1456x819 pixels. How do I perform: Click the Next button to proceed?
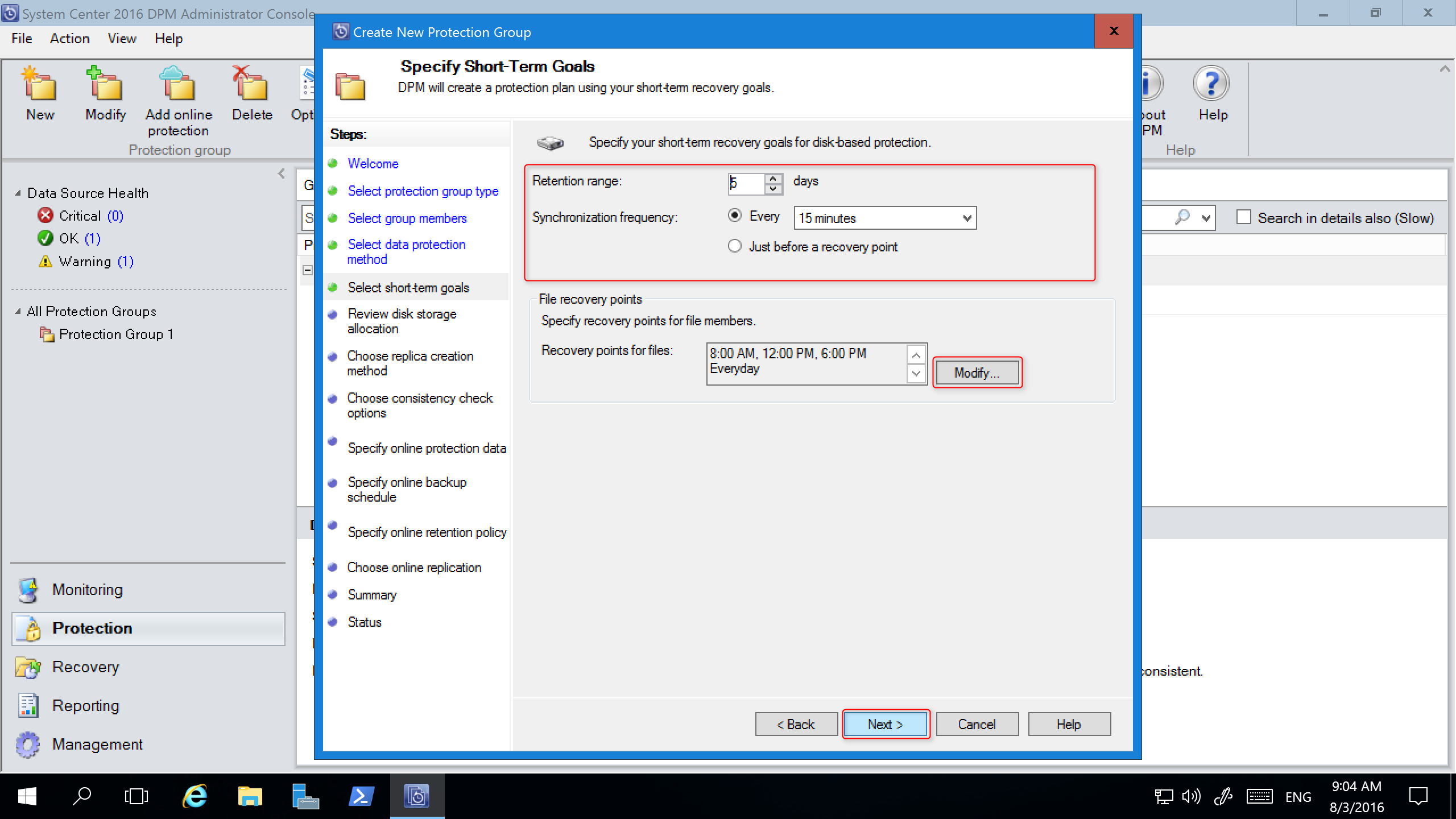click(884, 724)
